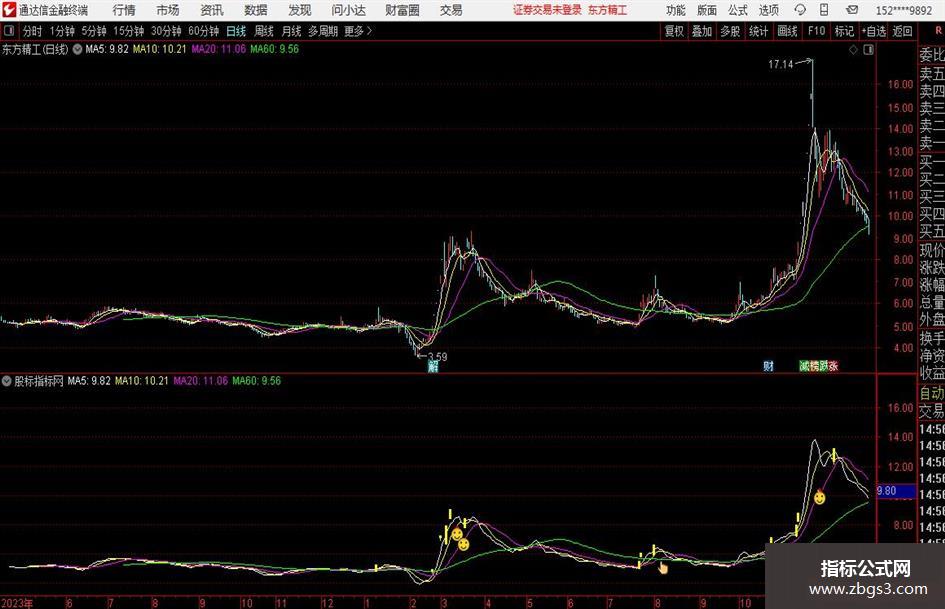
Task: Open the 发现 menu
Action: (300, 10)
